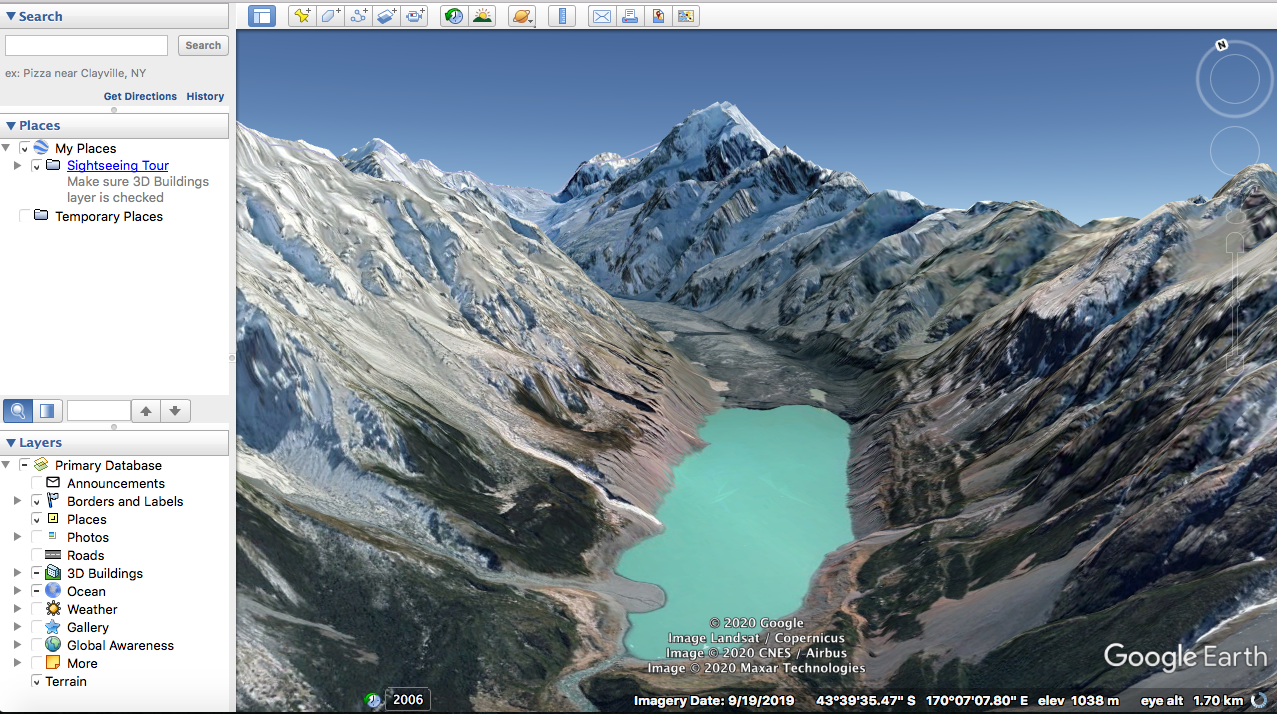The height and width of the screenshot is (714, 1277).
Task: Click the Email envelope toolbar icon
Action: (601, 16)
